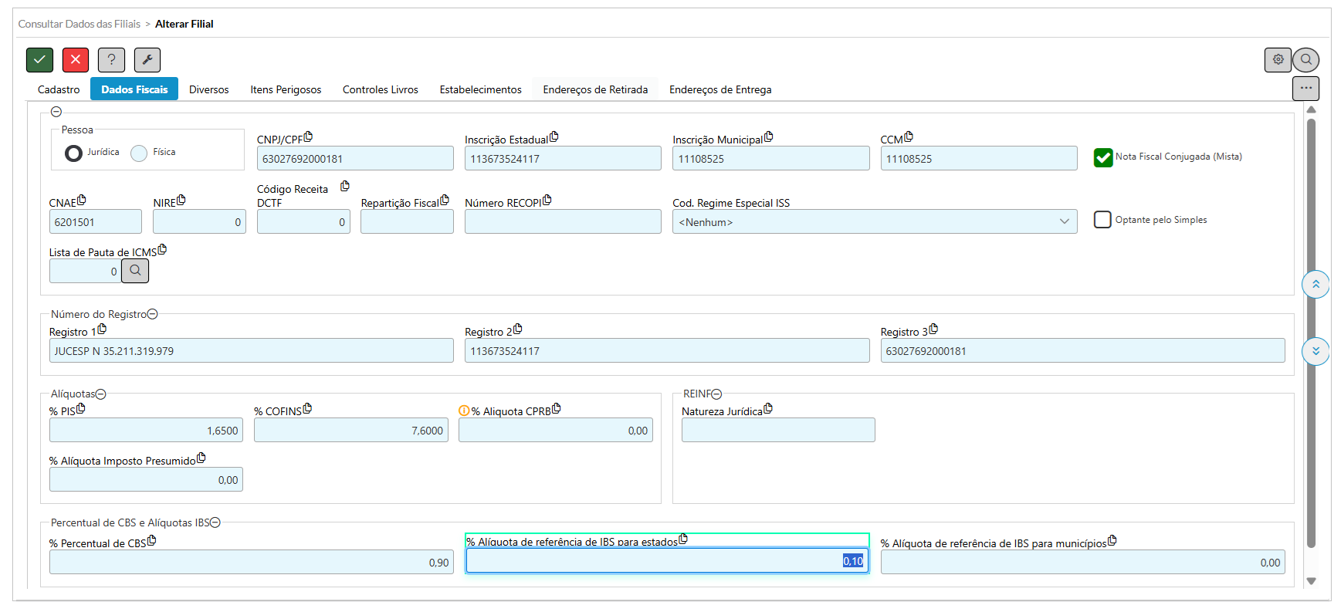The height and width of the screenshot is (610, 1338).
Task: Click the Número RECOPI input field
Action: (x=563, y=222)
